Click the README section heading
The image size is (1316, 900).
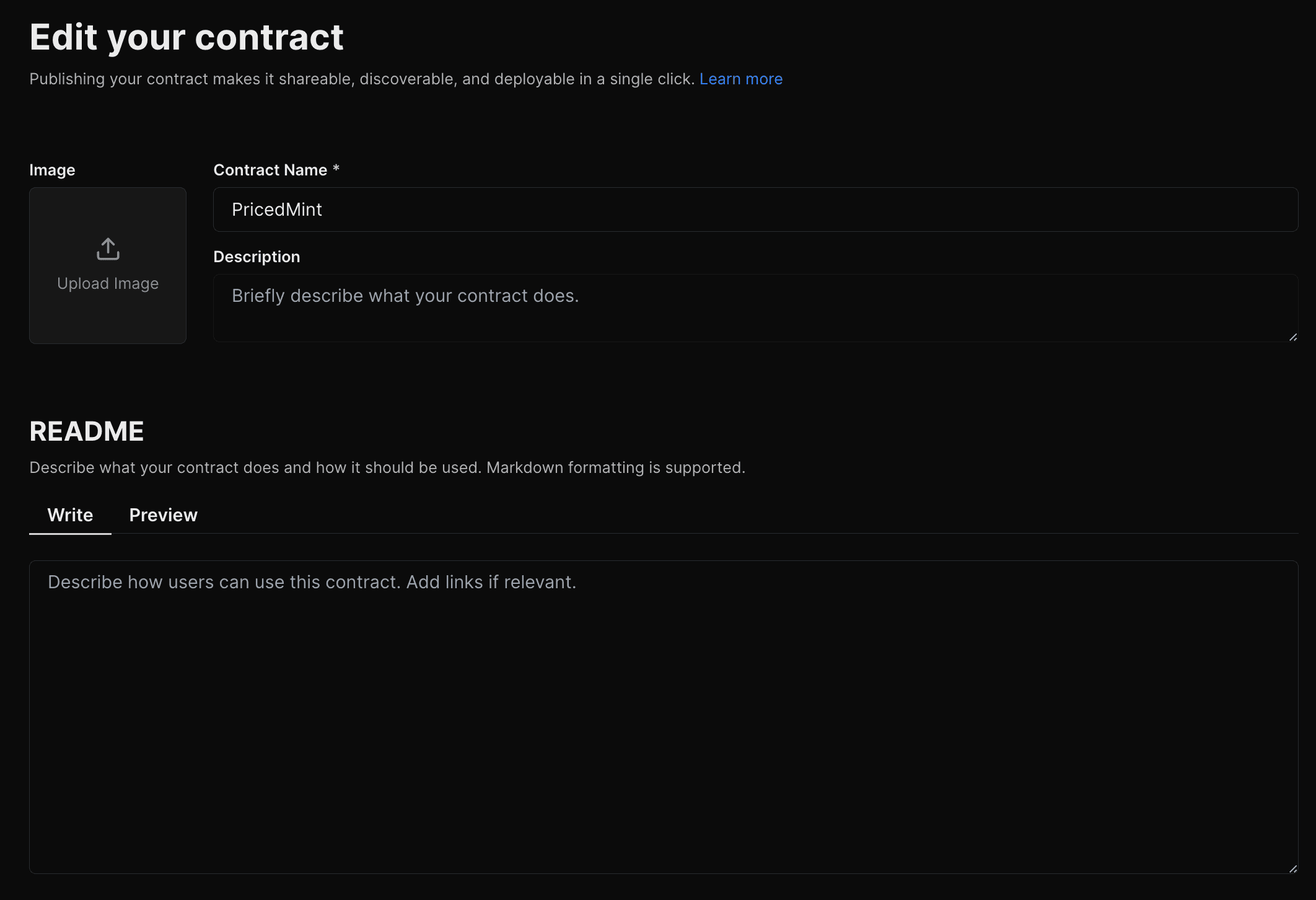coord(87,431)
